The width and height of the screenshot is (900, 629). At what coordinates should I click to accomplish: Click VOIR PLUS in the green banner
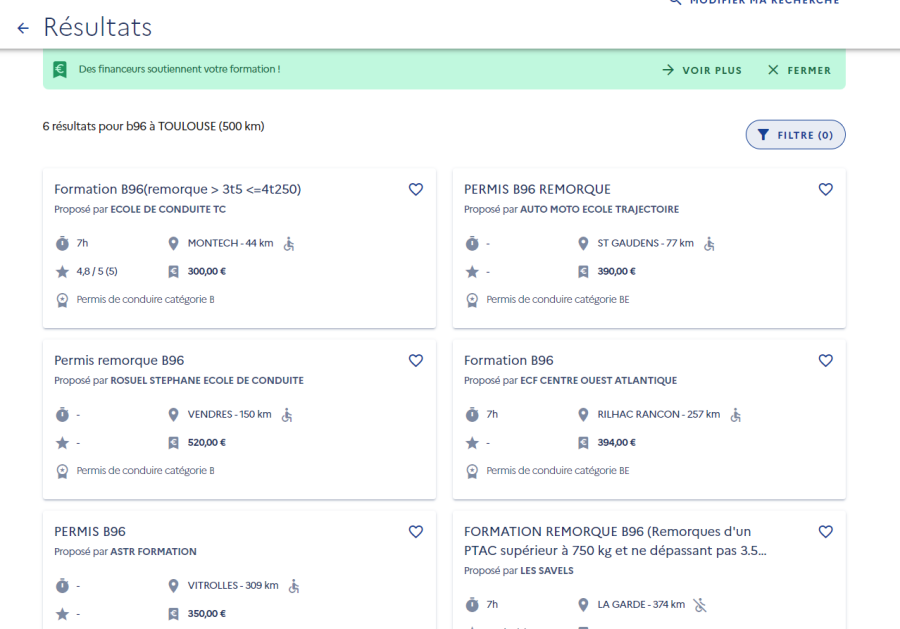pos(701,70)
